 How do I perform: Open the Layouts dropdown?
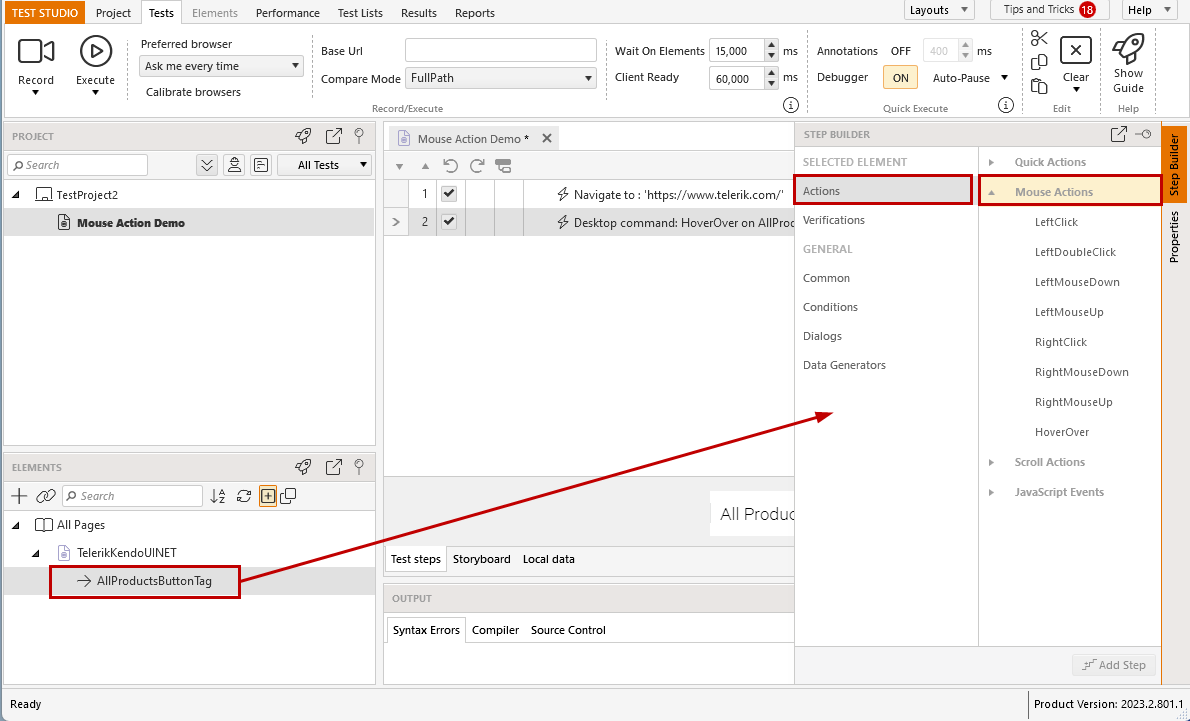click(x=940, y=10)
